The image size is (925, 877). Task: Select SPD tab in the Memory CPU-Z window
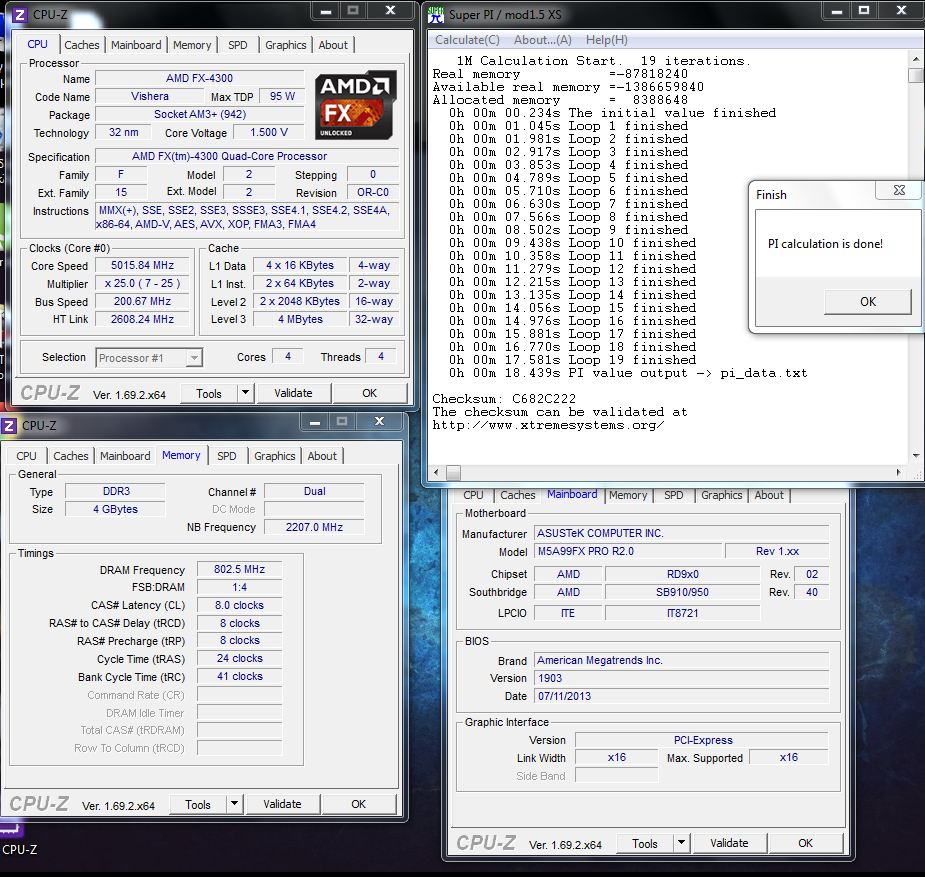[x=226, y=456]
